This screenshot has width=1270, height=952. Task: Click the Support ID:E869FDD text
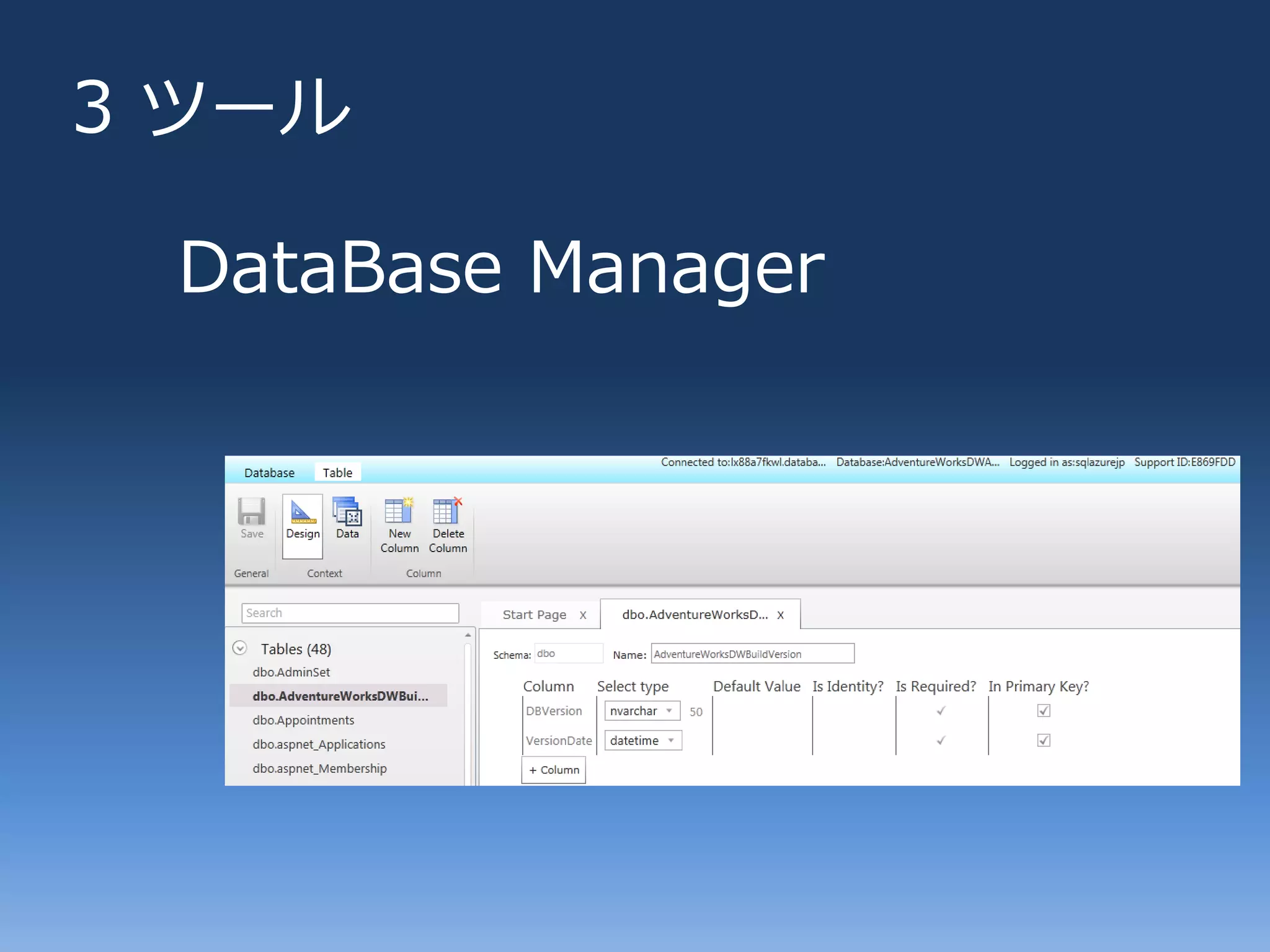[x=1184, y=462]
